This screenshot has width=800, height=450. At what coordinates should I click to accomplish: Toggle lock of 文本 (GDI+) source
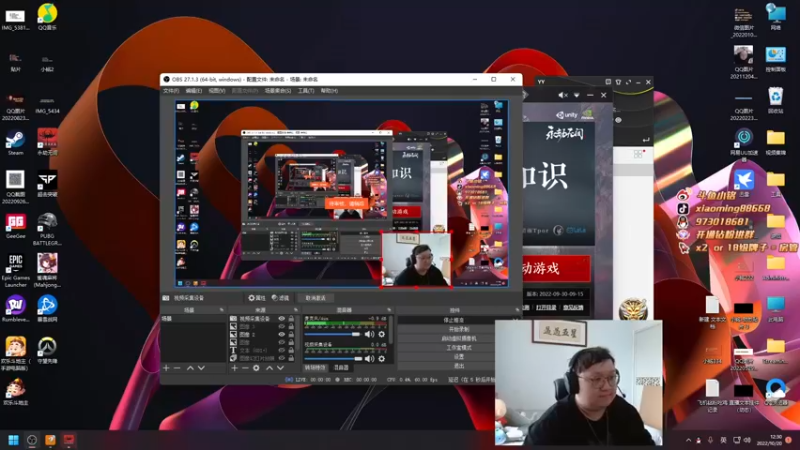(x=291, y=351)
